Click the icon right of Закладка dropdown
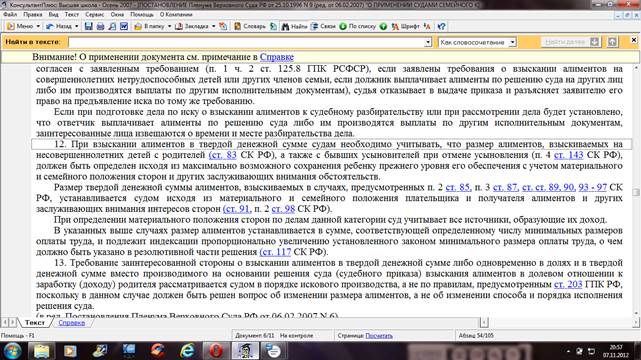Viewport: 641px width, 360px height. click(223, 26)
